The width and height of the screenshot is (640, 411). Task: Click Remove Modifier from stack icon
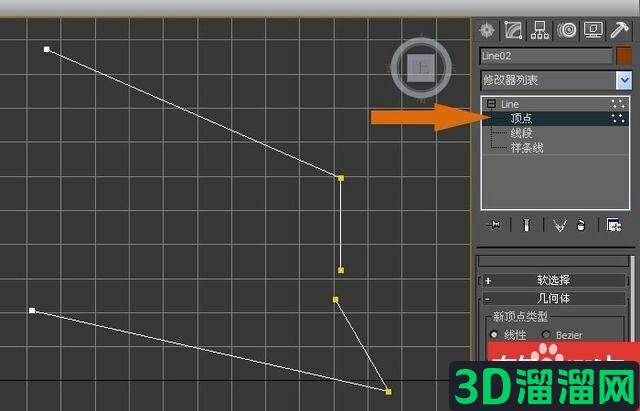(x=581, y=225)
